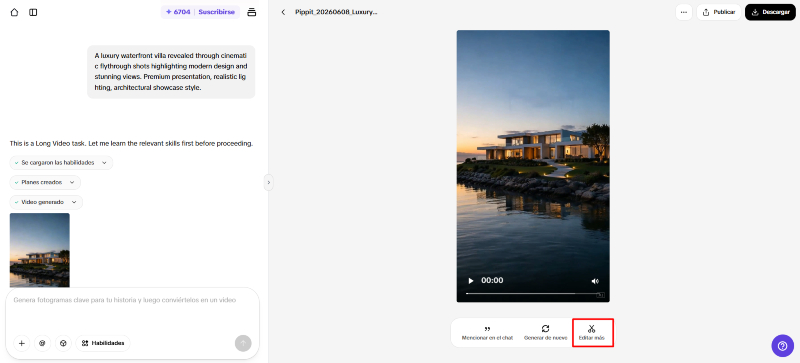Screen dimensions: 800x363
Task: Click the 'This is a Long Video task' message
Action: point(131,143)
